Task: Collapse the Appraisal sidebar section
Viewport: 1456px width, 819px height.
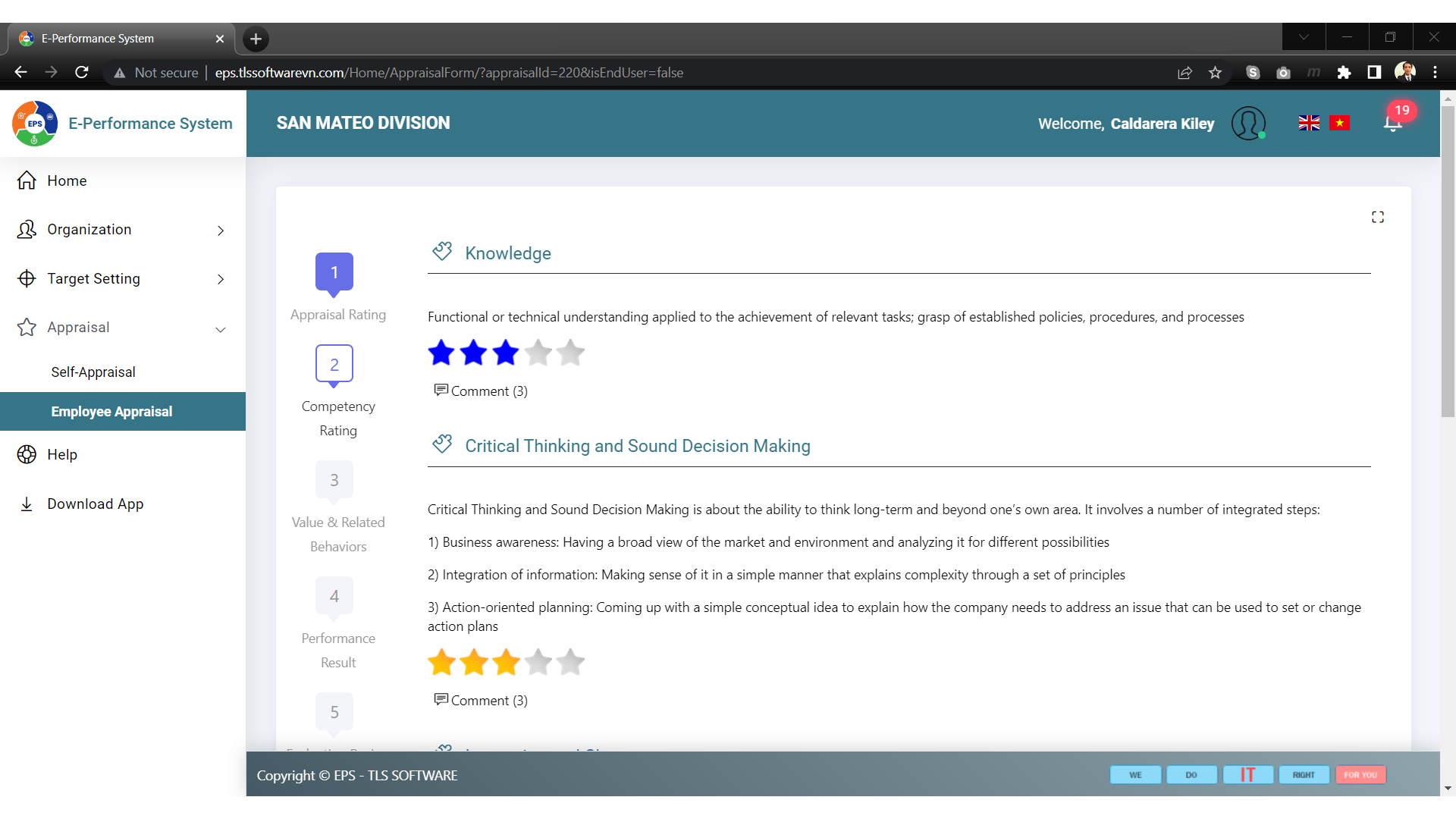Action: [220, 330]
